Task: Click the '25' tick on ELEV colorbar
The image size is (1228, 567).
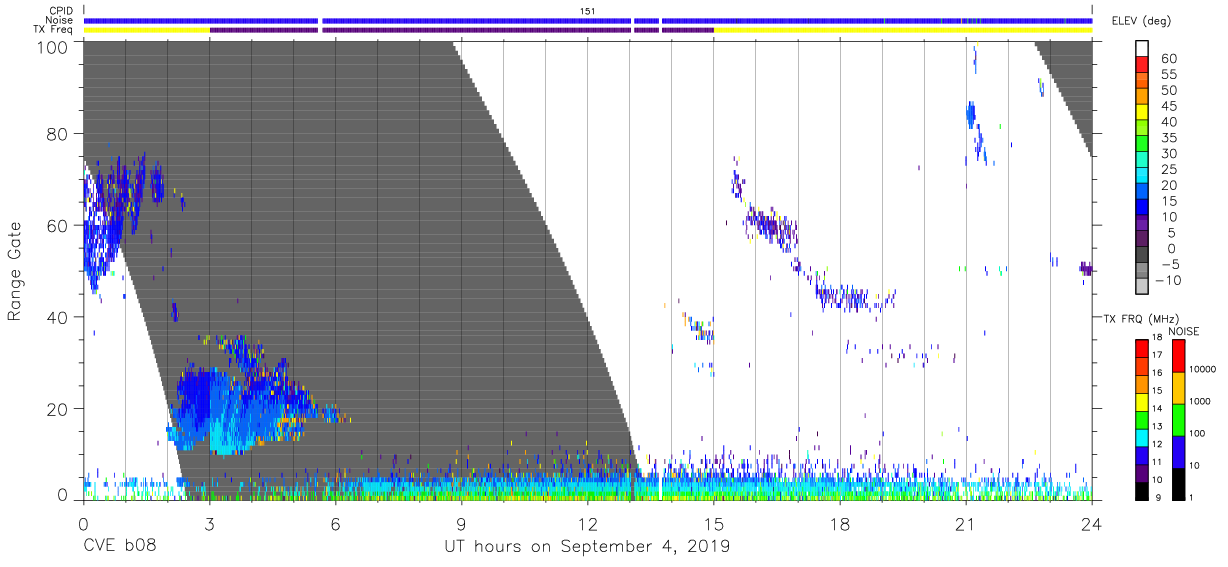Action: click(1169, 169)
